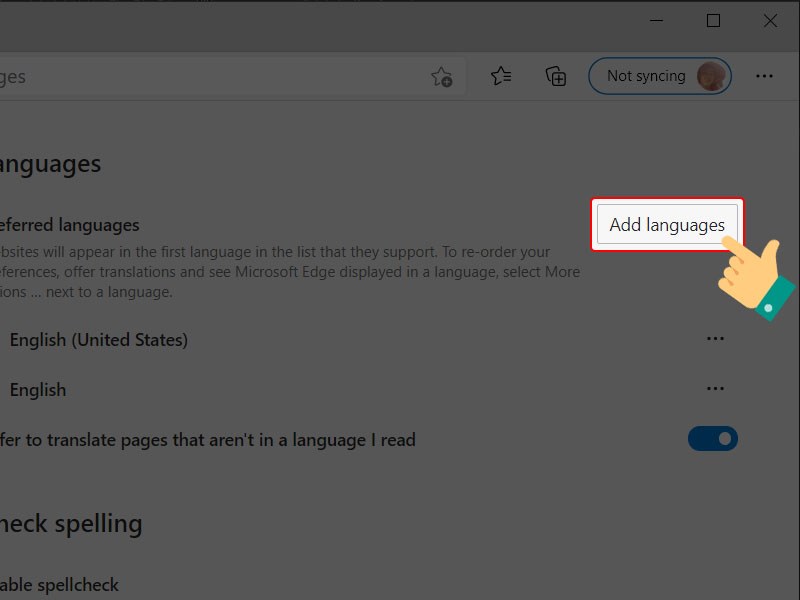This screenshot has height=600, width=800.
Task: Close the Edge browser window
Action: pyautogui.click(x=770, y=21)
